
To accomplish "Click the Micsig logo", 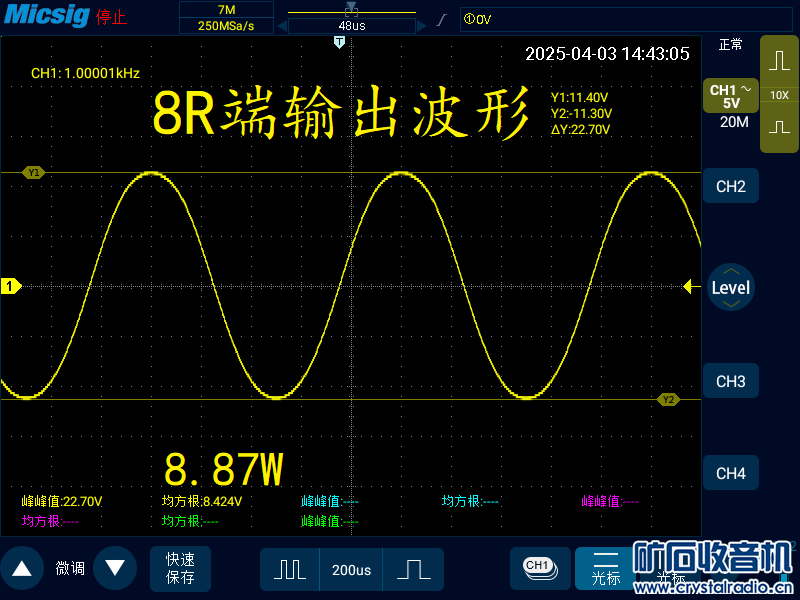I will [47, 15].
